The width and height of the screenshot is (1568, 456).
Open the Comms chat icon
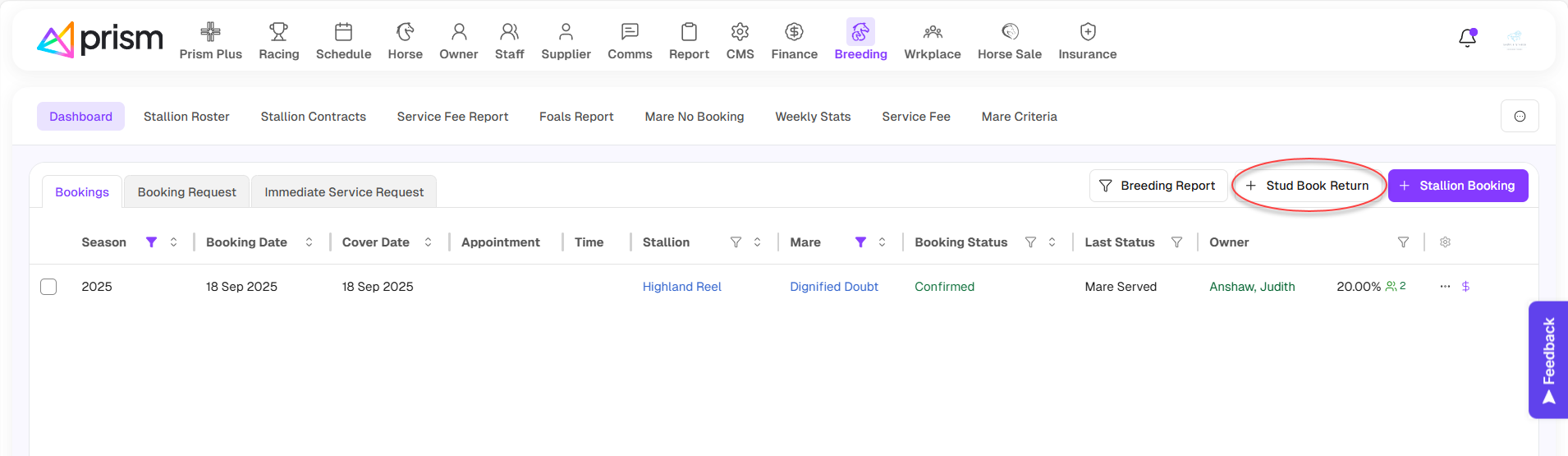(x=630, y=32)
